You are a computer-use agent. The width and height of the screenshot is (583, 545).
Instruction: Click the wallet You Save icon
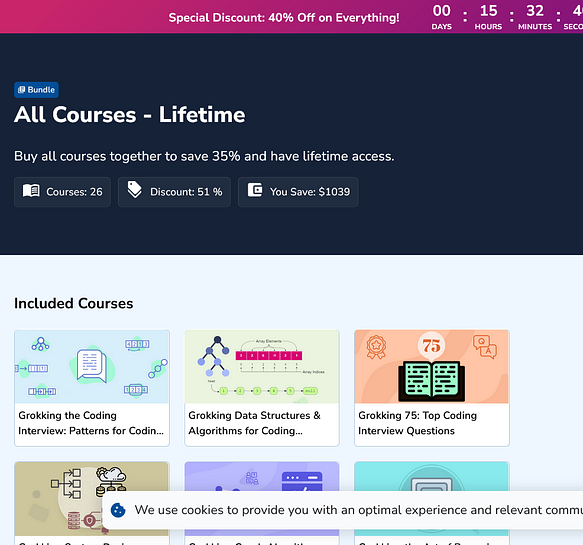click(255, 190)
